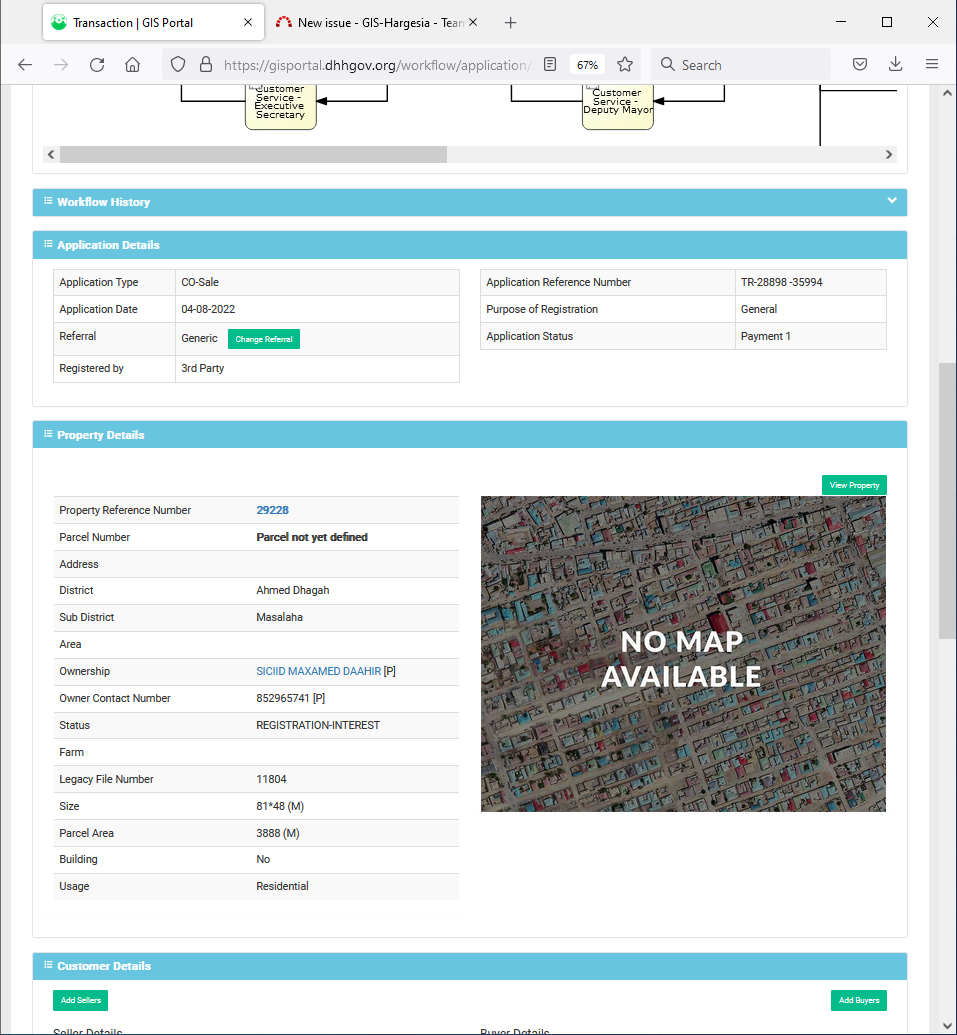The height and width of the screenshot is (1035, 957).
Task: Click the No Map Available image
Action: point(683,654)
